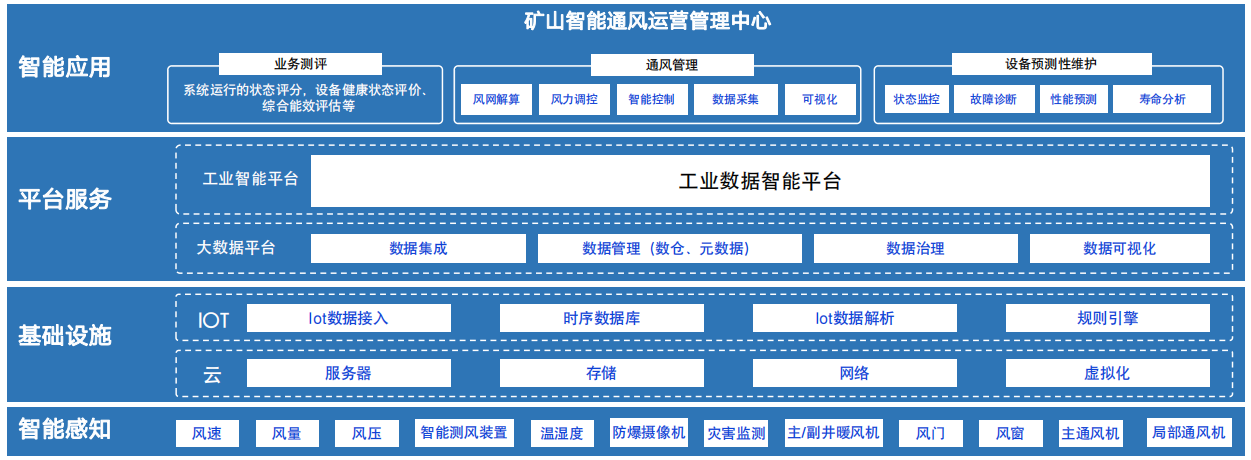Click the 业务测评 header label
The width and height of the screenshot is (1251, 460).
coord(301,64)
